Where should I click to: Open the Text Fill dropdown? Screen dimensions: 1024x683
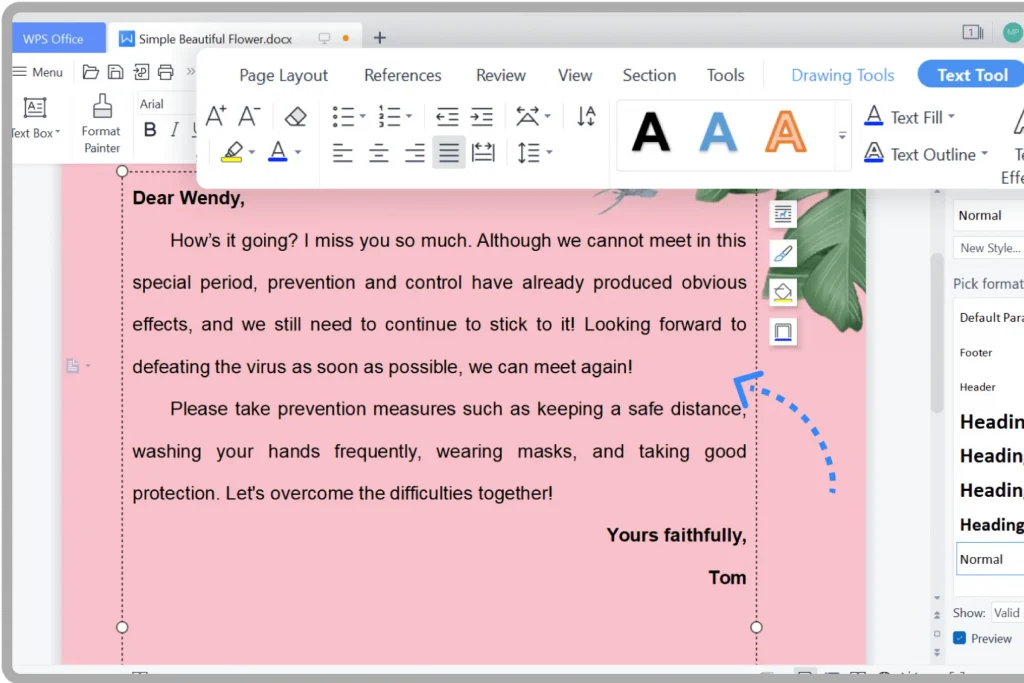(951, 117)
